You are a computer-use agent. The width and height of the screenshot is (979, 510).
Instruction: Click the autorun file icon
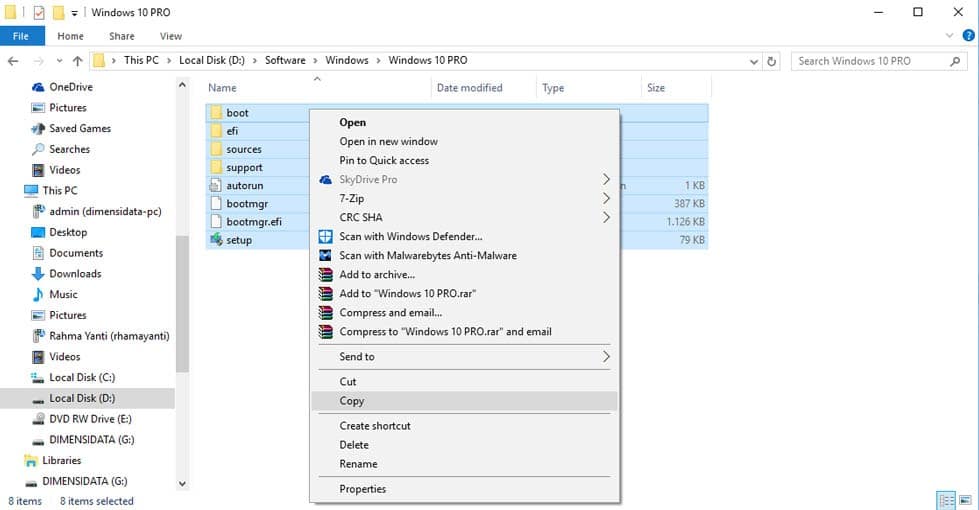216,185
